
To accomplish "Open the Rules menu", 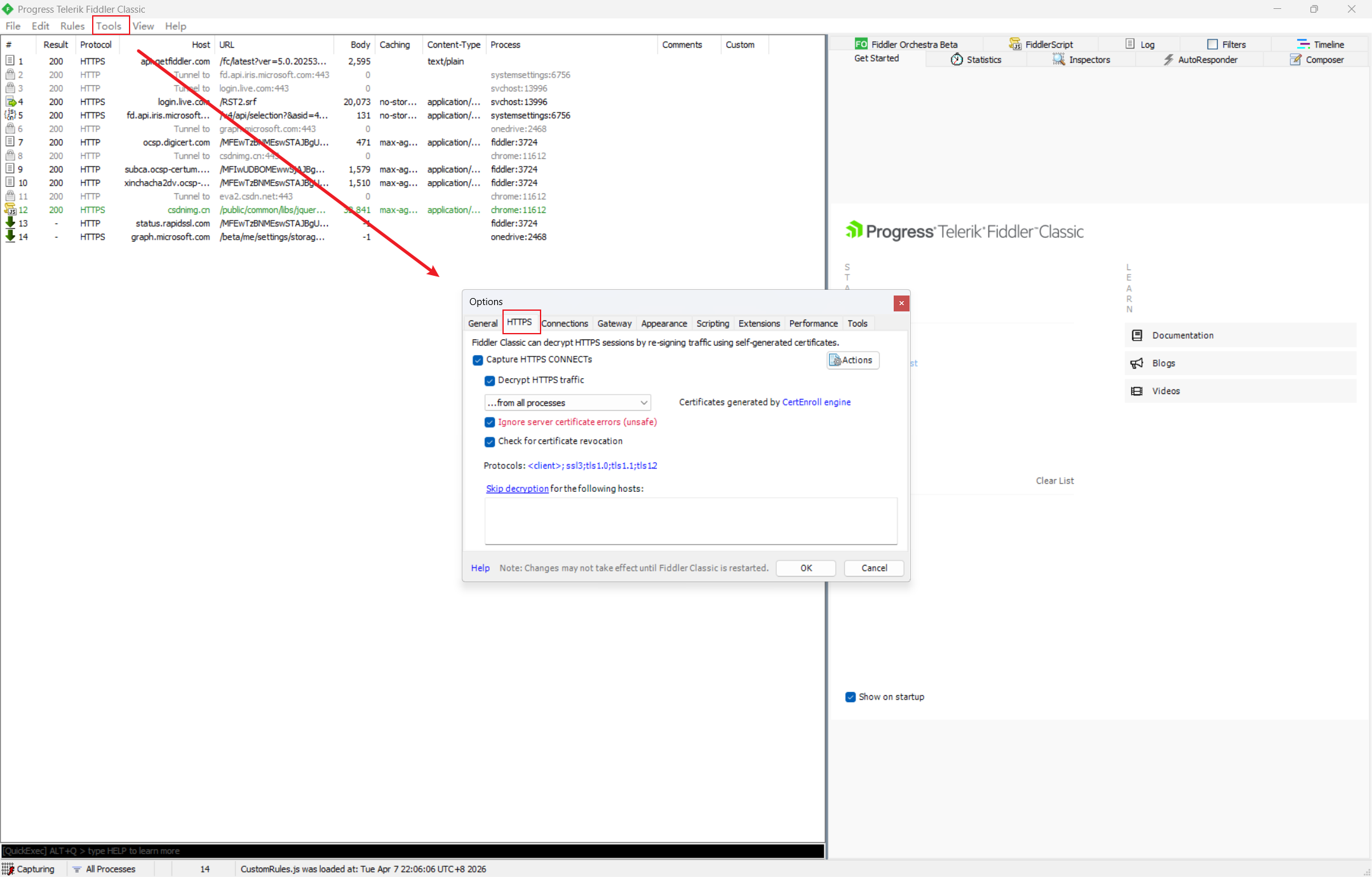I will 72,26.
